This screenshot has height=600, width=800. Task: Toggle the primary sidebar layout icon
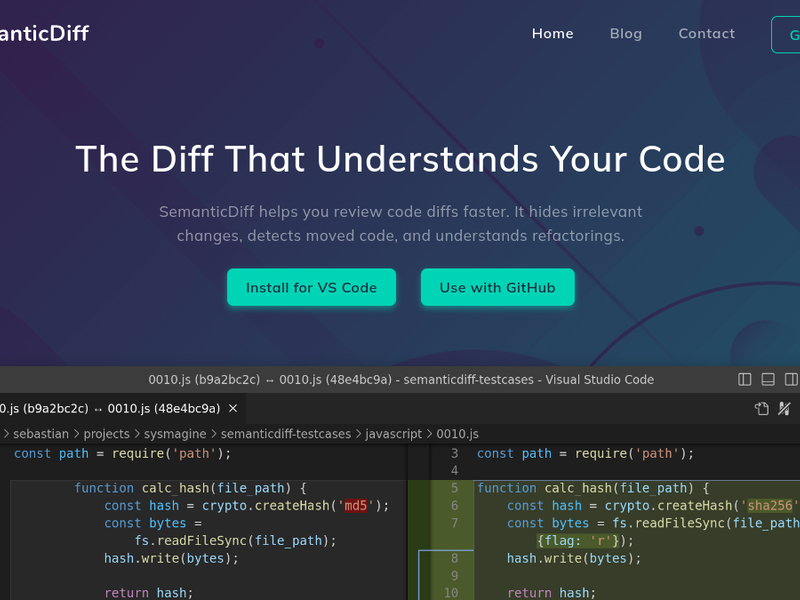pos(744,379)
